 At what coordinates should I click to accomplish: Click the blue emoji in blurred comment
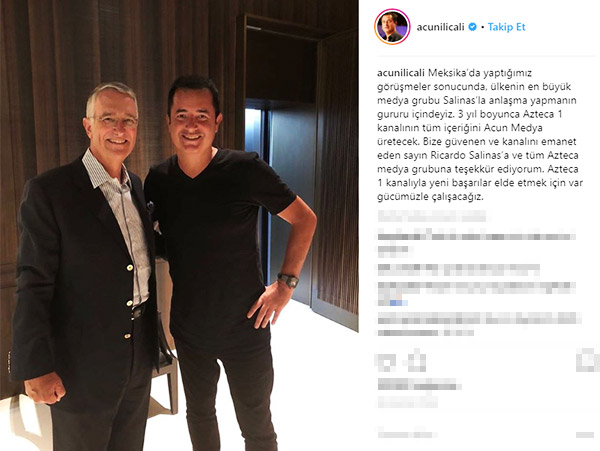click(x=398, y=303)
